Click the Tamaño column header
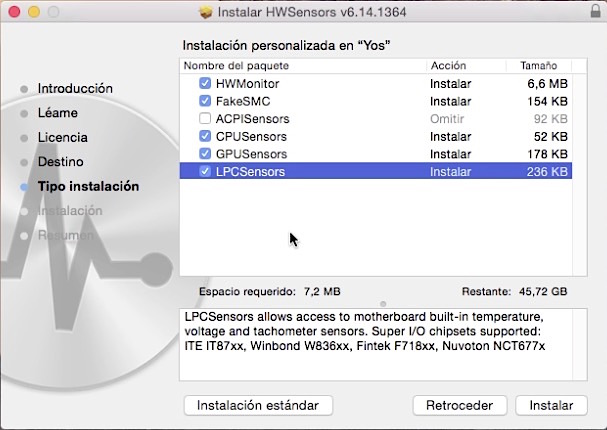This screenshot has height=430, width=607. (538, 65)
